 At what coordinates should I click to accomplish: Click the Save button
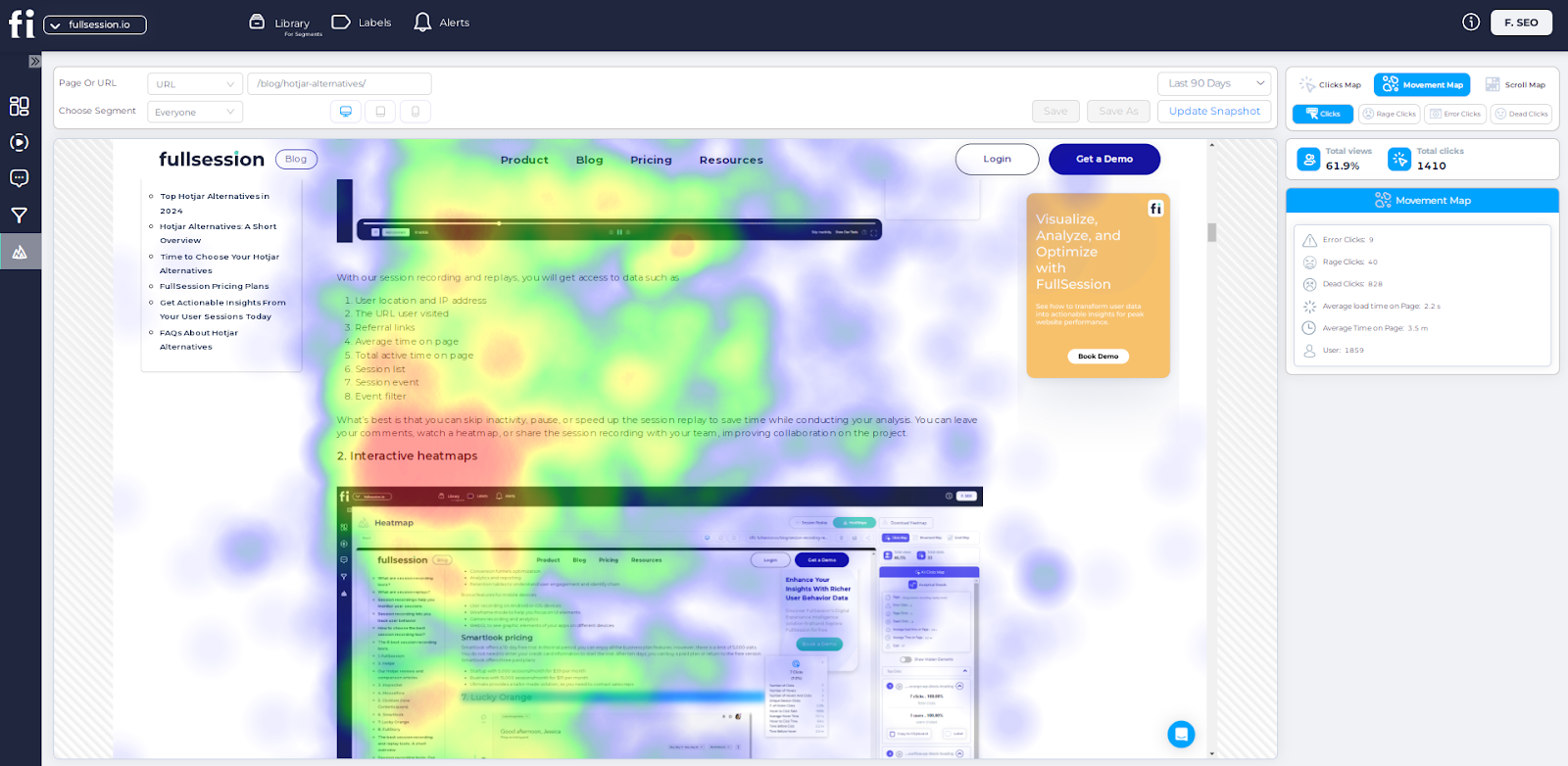tap(1055, 112)
